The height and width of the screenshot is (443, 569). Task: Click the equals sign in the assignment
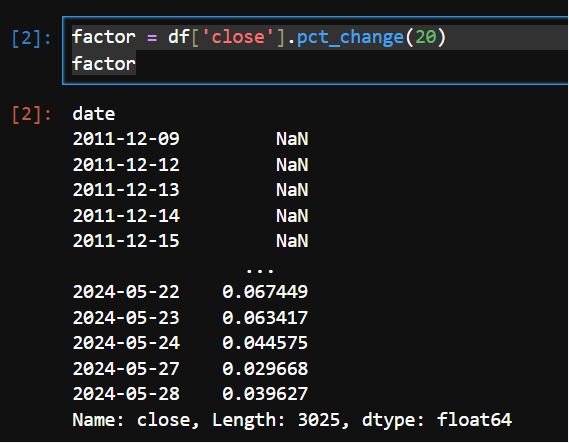point(152,38)
